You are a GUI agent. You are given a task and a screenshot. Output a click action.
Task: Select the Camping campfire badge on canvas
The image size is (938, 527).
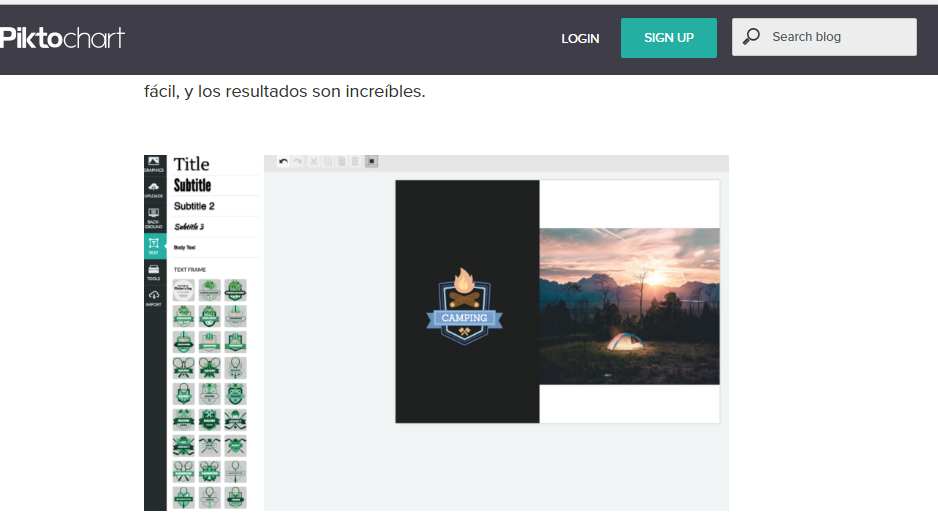coord(464,306)
